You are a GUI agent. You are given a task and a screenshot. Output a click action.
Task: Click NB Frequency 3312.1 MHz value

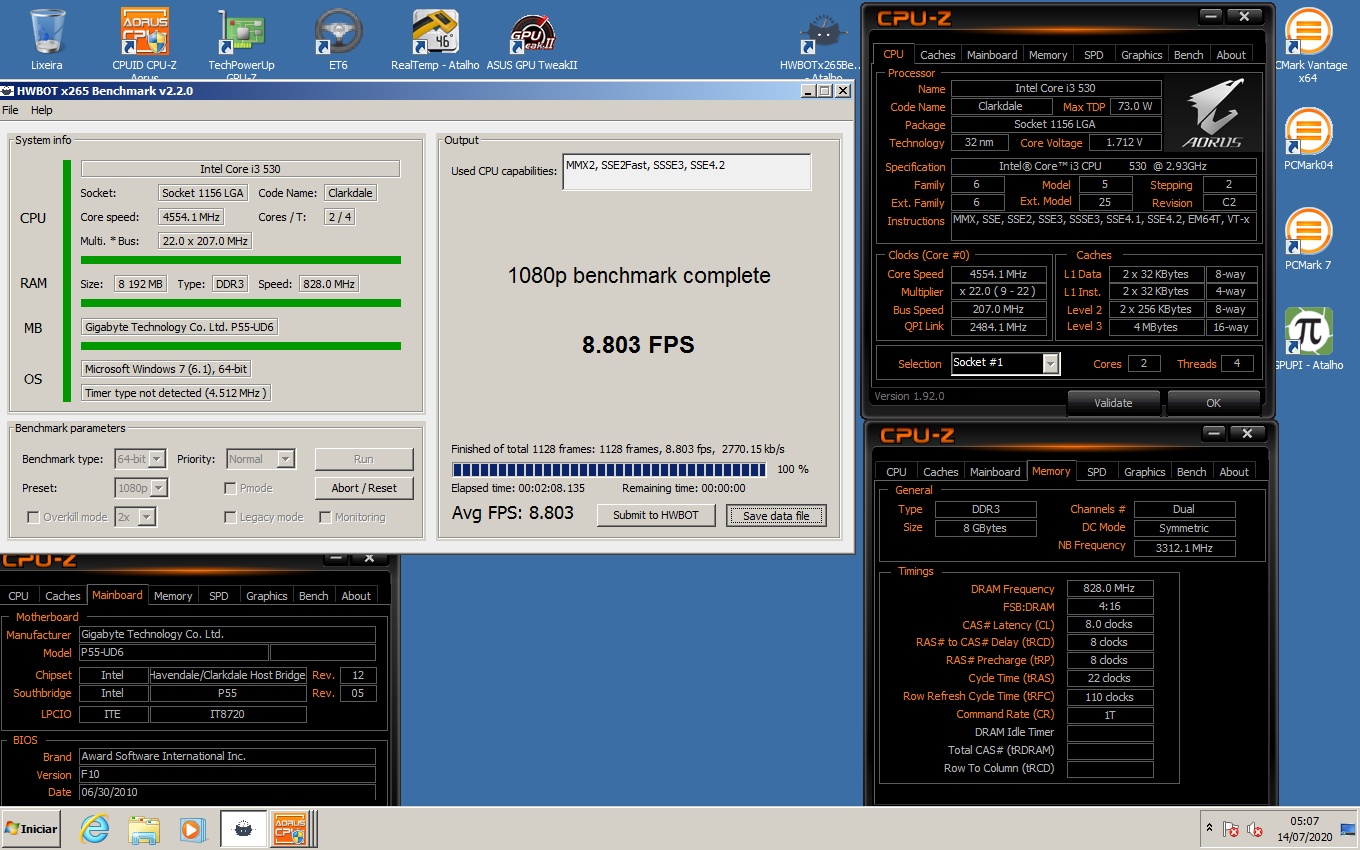tap(1184, 548)
